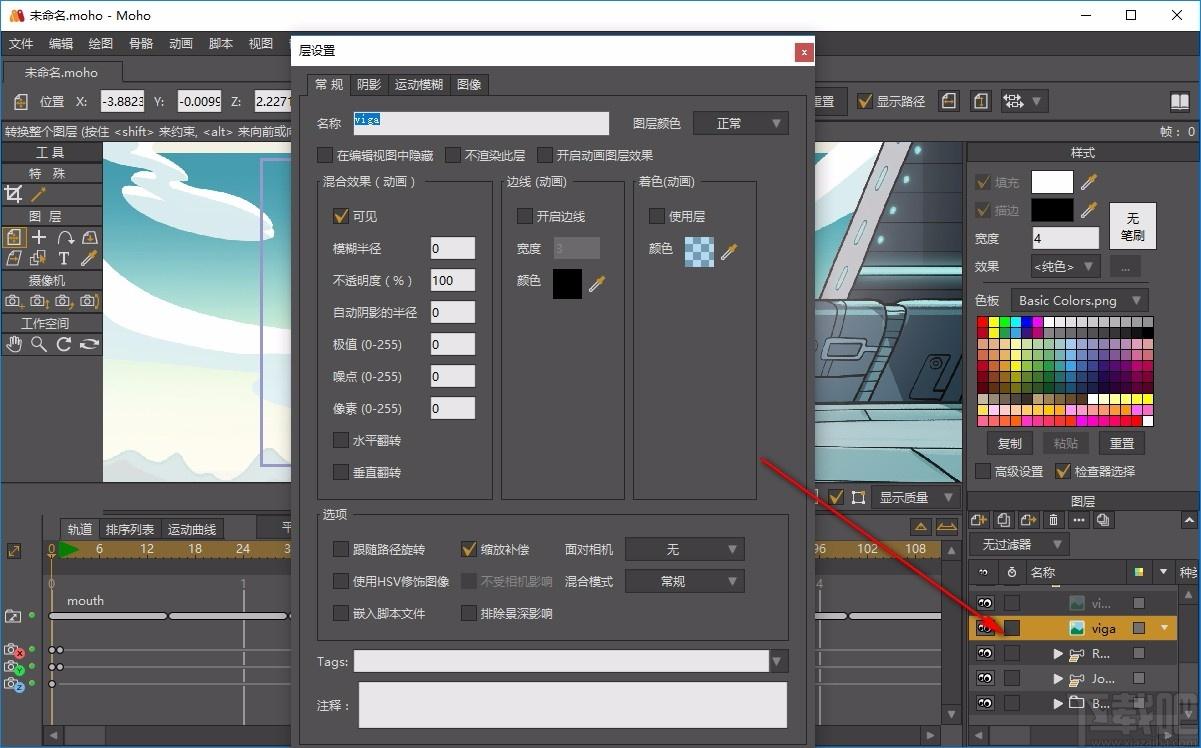Click the new layer icon in layers panel

(x=979, y=520)
